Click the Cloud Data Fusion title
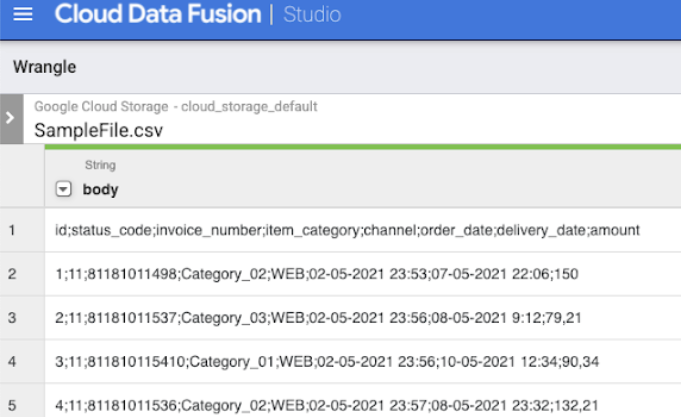The image size is (681, 417). point(158,14)
